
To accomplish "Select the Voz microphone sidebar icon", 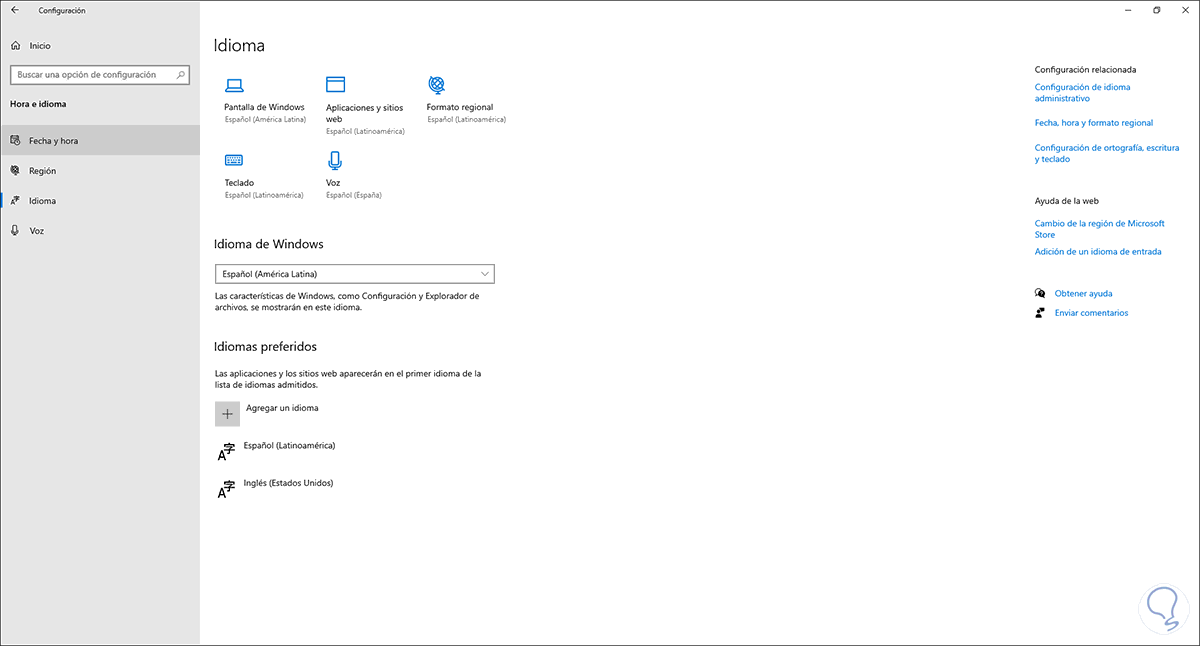I will pyautogui.click(x=15, y=231).
